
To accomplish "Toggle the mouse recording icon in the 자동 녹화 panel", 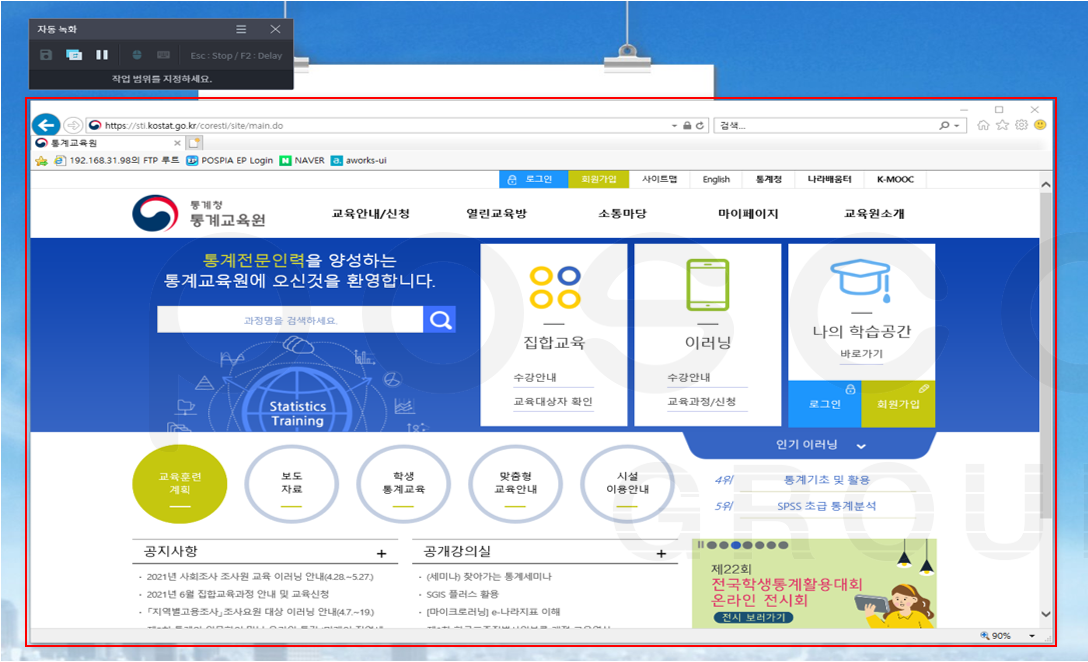I will pos(137,55).
